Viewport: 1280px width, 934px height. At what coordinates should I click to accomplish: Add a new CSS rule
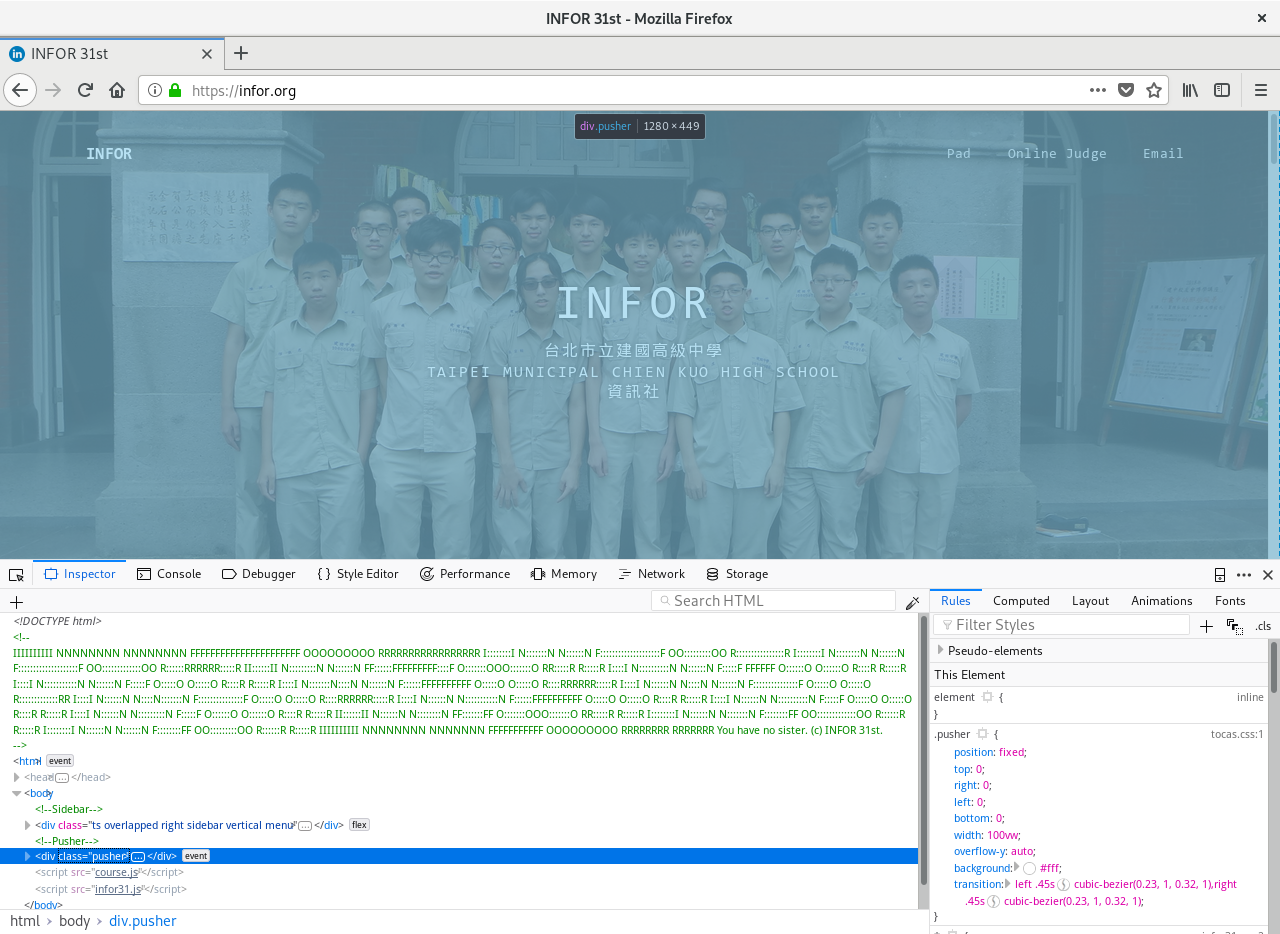pos(1206,626)
